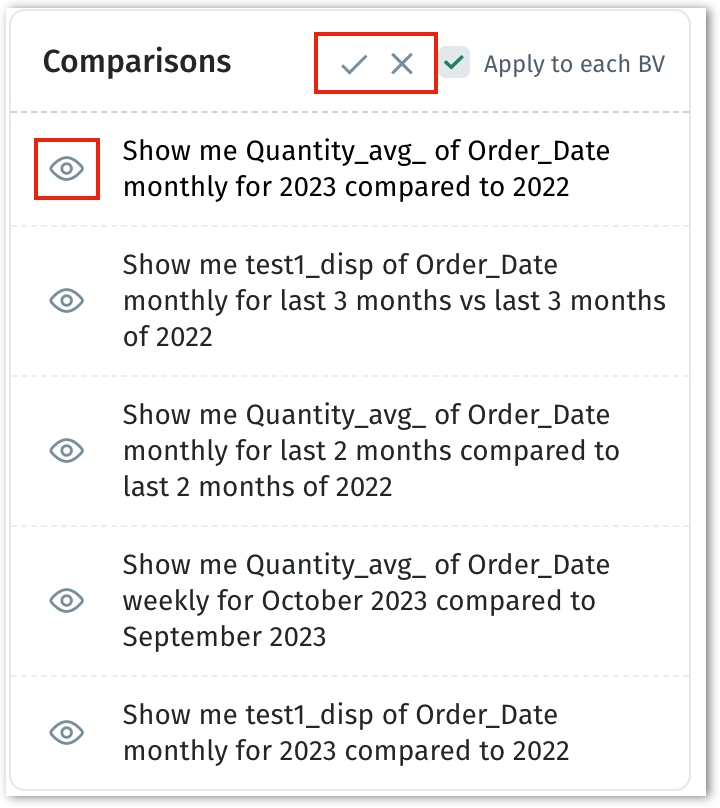This screenshot has height=808, width=720.
Task: Uncheck the green checkbox near Apply to each BV
Action: [455, 64]
